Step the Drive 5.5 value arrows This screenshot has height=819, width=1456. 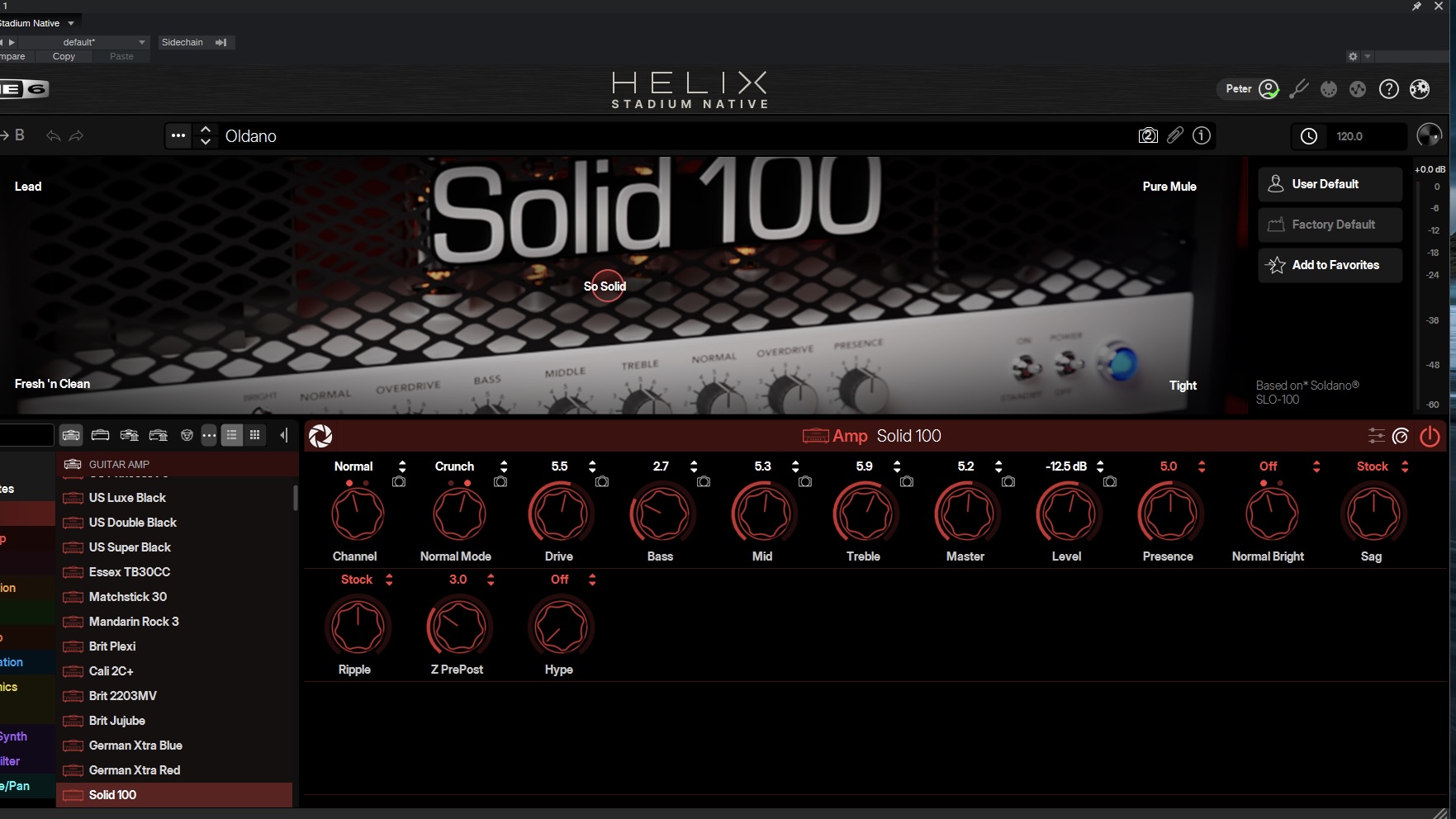[592, 466]
